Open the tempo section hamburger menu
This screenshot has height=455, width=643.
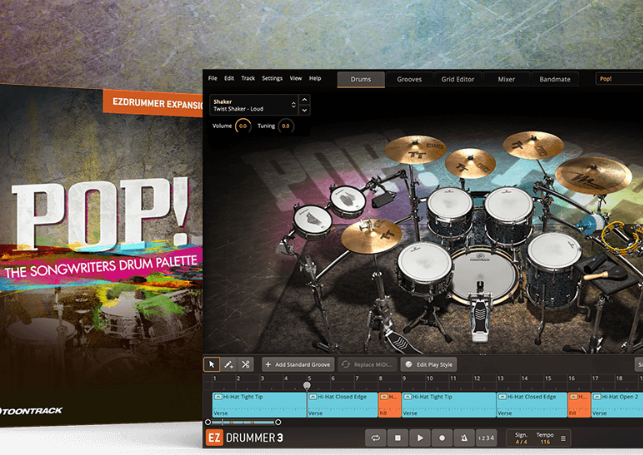563,438
